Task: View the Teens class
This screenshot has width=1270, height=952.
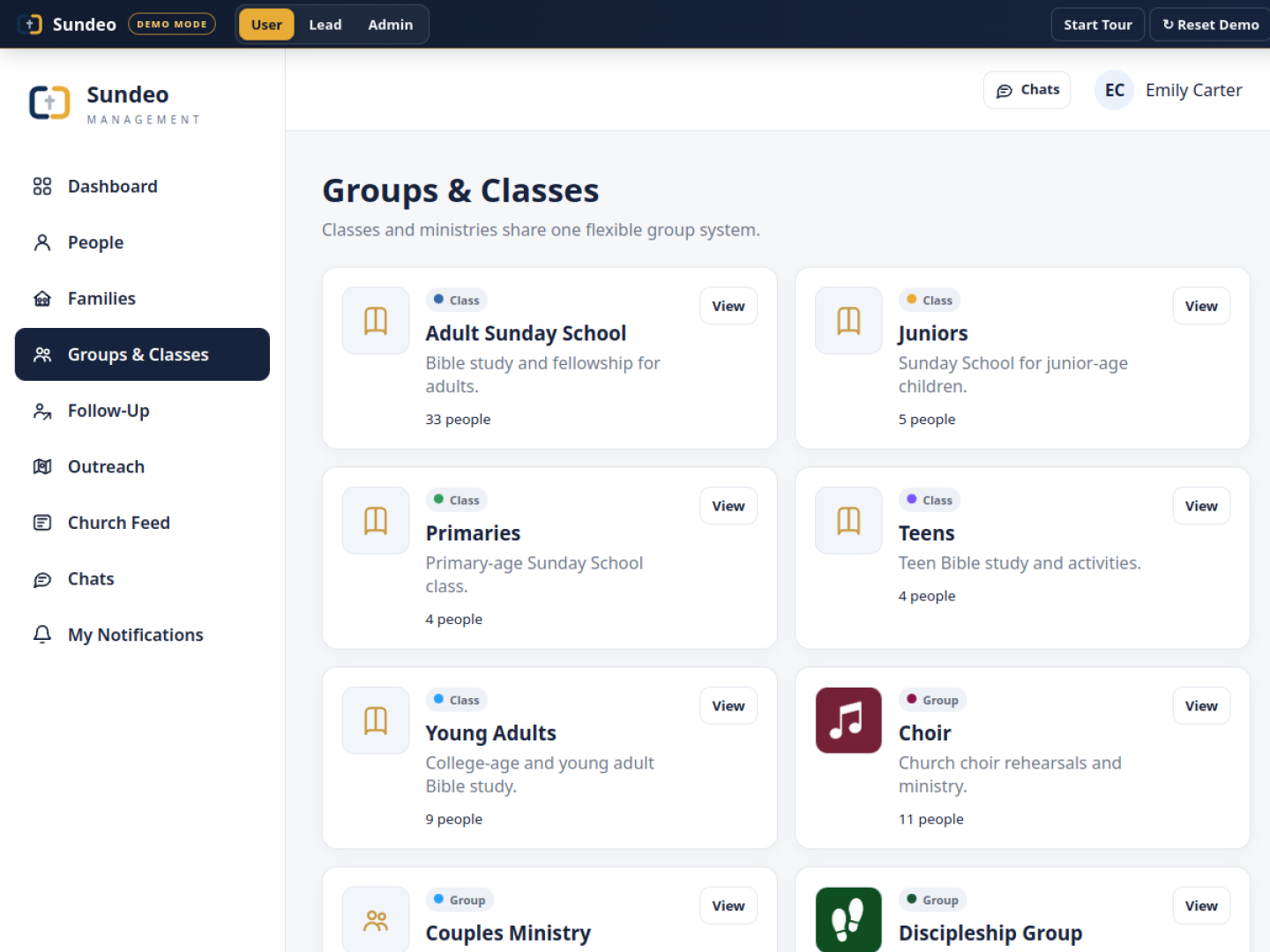Action: (1201, 506)
